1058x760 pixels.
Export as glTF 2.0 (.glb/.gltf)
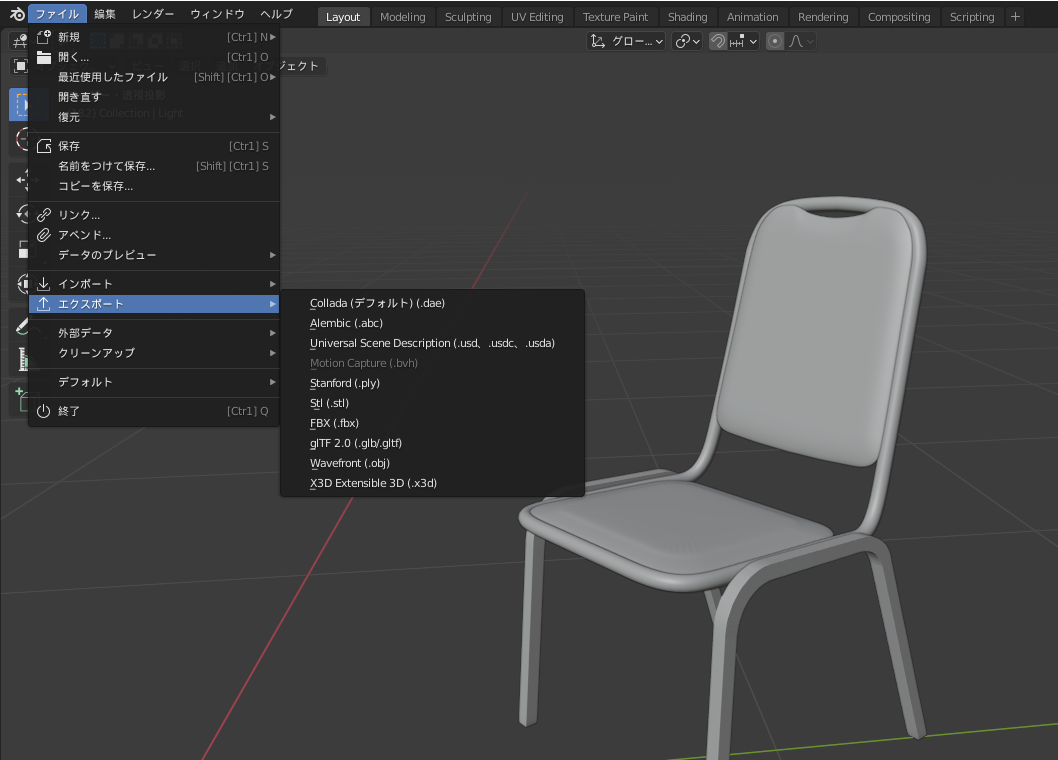(432, 443)
